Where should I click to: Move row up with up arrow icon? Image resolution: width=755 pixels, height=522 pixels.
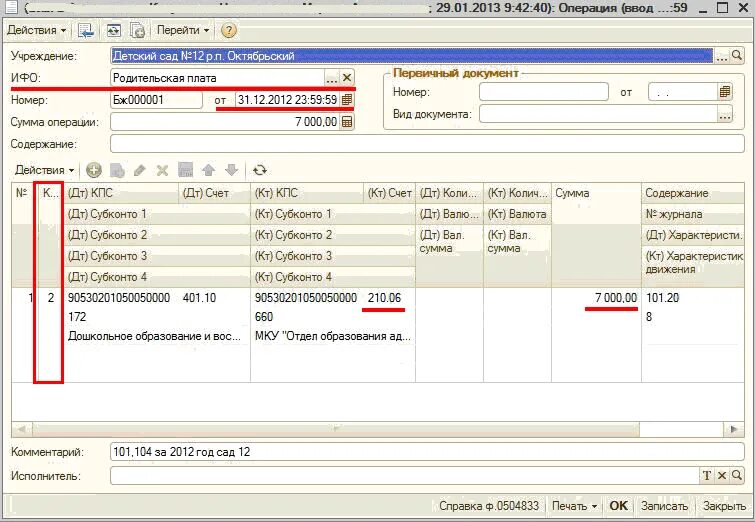point(208,170)
